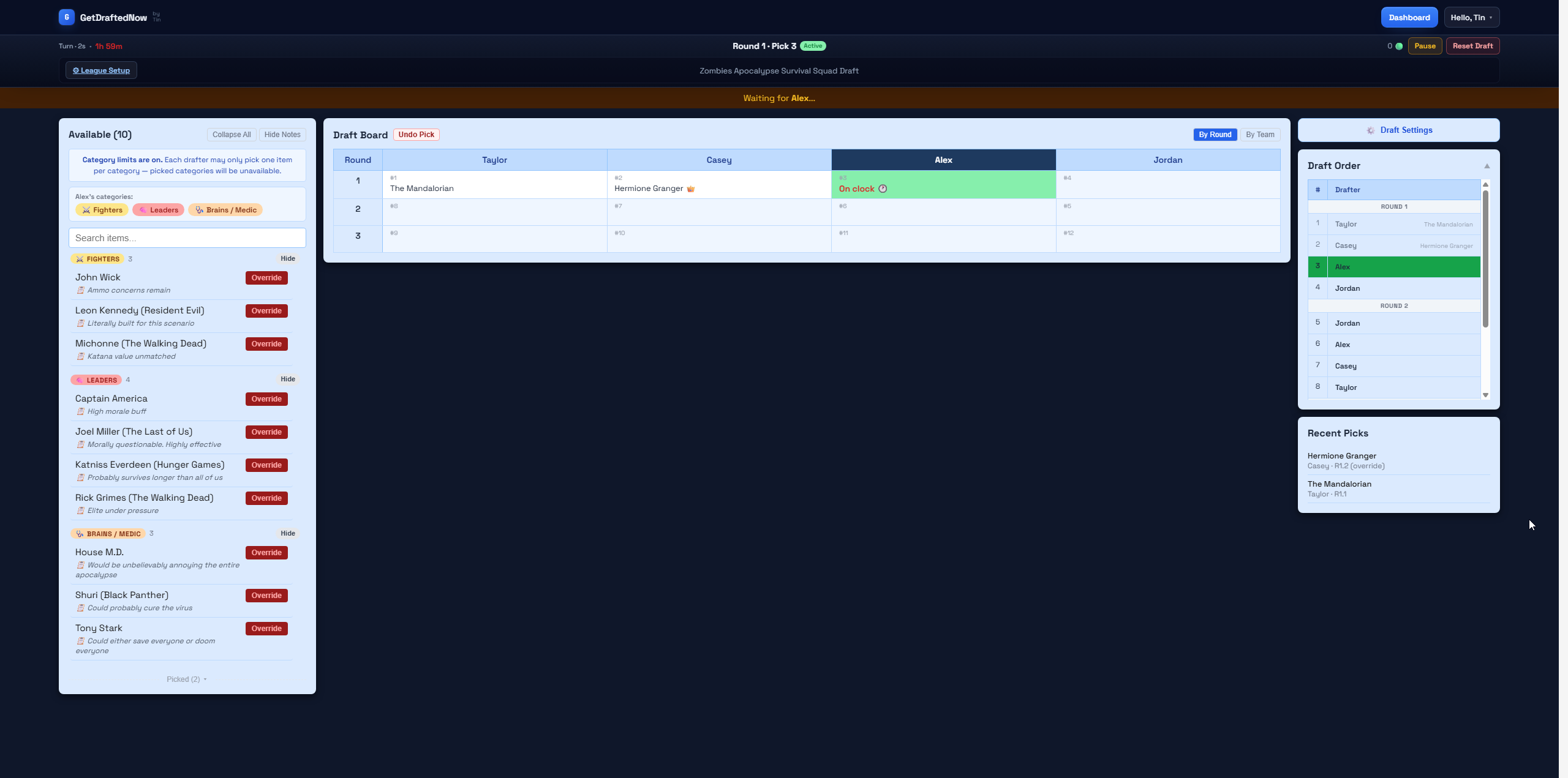Click the stethoscope icon in BRAINS / MEDIC header
This screenshot has width=1568, height=778.
click(80, 534)
